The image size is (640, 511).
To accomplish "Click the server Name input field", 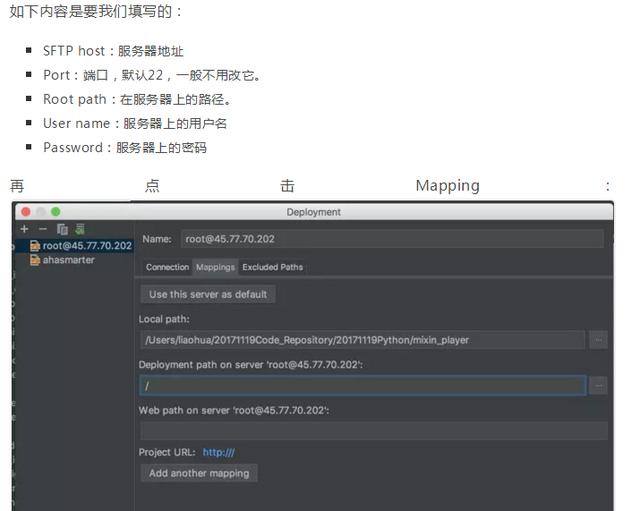I will tap(392, 239).
